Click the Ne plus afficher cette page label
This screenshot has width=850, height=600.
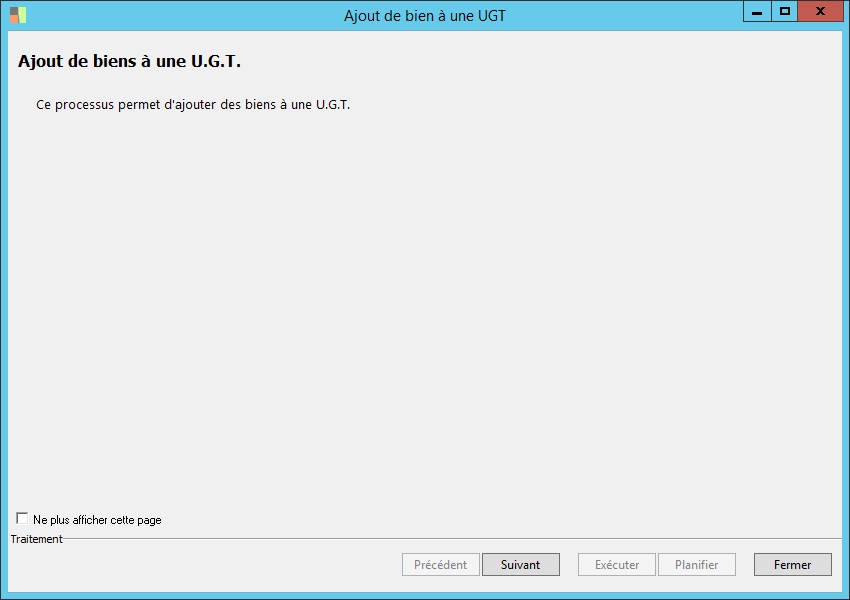pos(97,520)
